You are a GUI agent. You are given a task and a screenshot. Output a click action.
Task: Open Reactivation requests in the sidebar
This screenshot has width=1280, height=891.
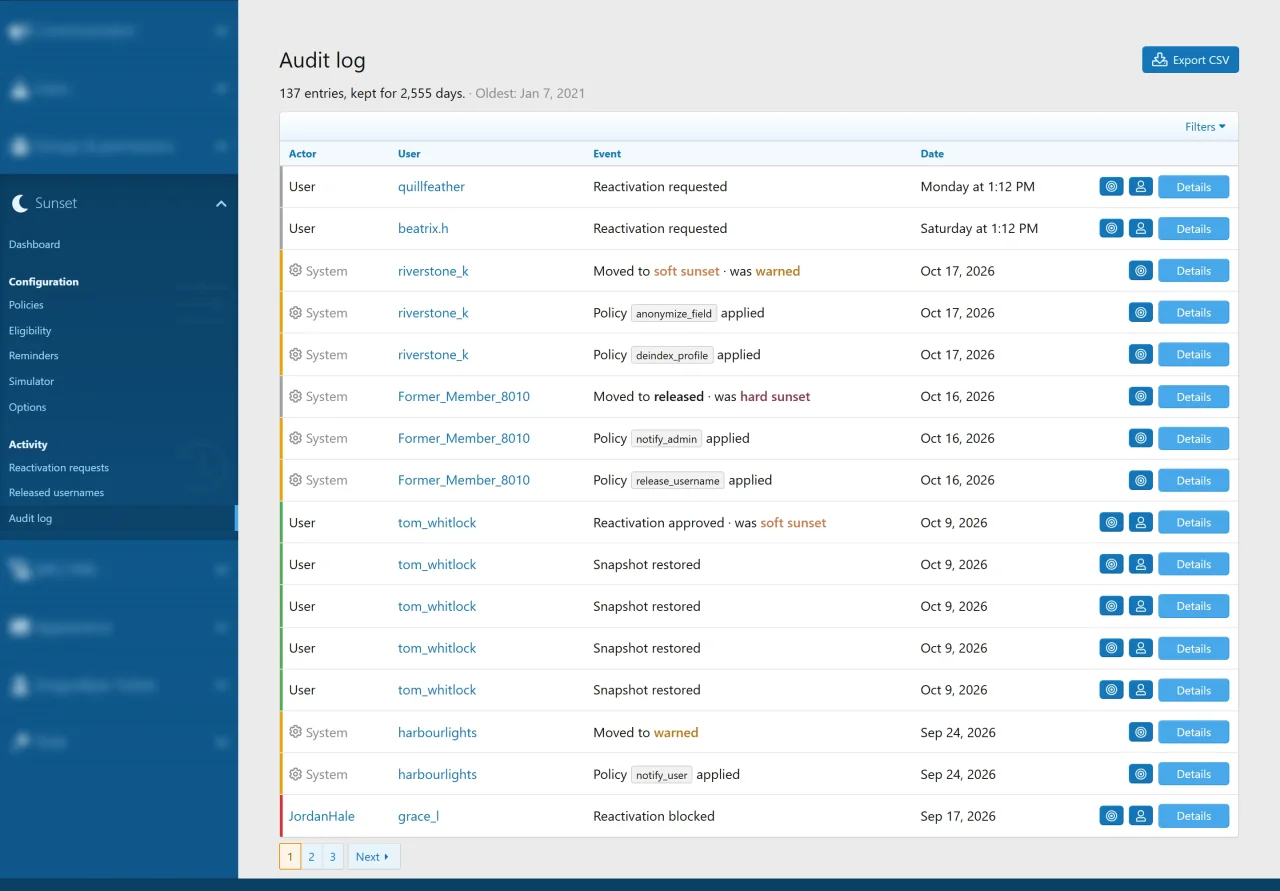(59, 467)
